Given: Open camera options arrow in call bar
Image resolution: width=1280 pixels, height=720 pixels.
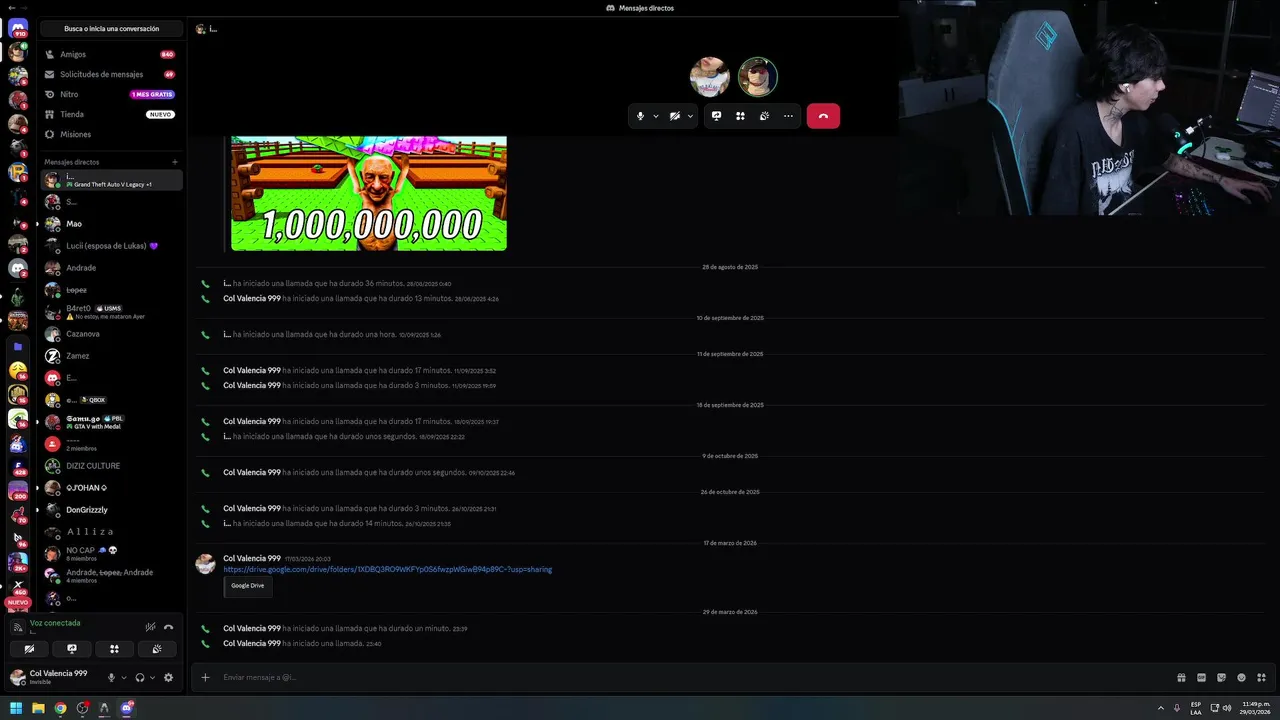Looking at the screenshot, I should [690, 116].
